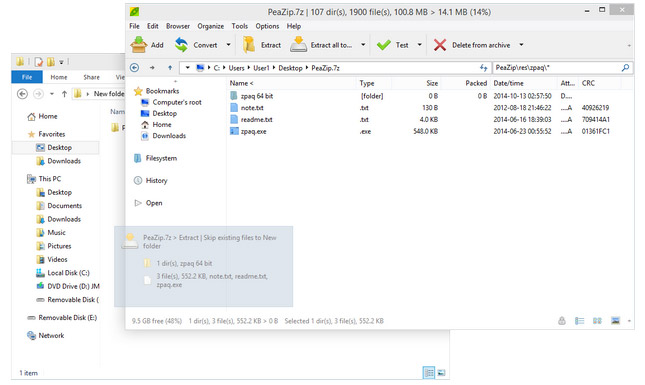Viewport: 645px width, 385px height.
Task: Open the Help menu
Action: [294, 26]
